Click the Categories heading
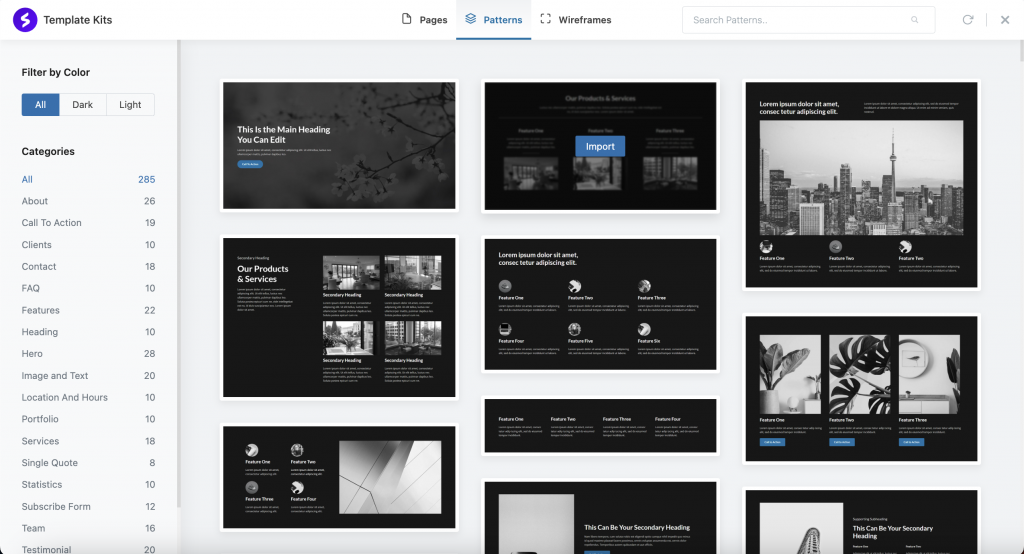 (x=48, y=152)
